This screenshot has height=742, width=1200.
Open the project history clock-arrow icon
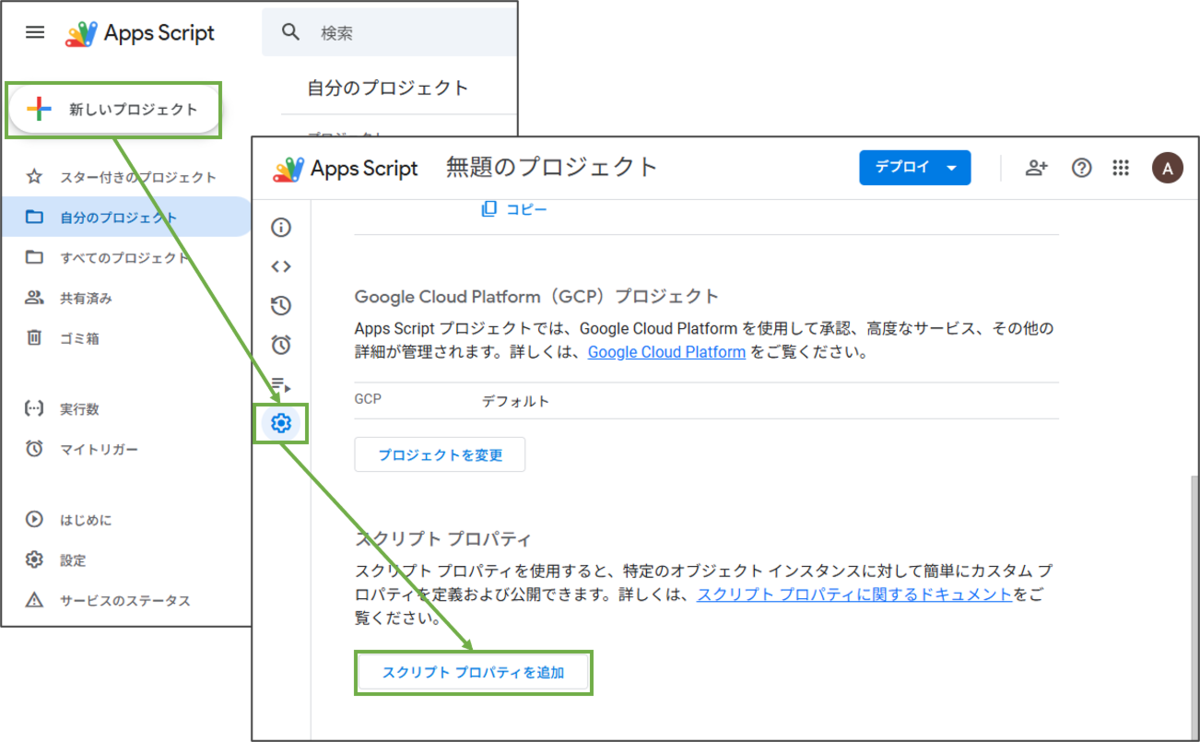281,306
